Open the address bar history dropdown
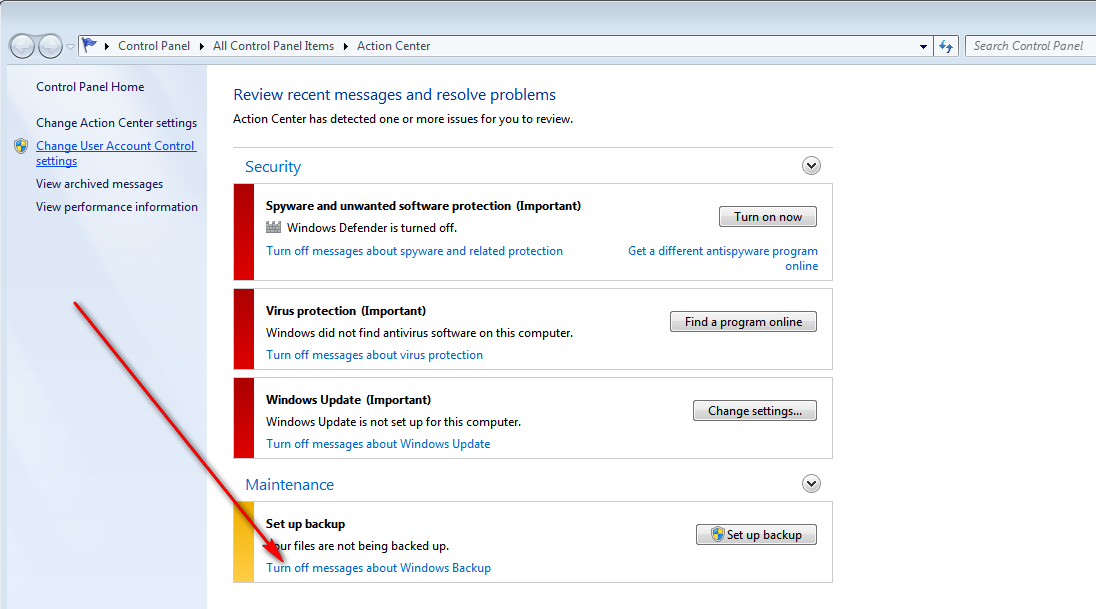The height and width of the screenshot is (609, 1096). coord(923,47)
